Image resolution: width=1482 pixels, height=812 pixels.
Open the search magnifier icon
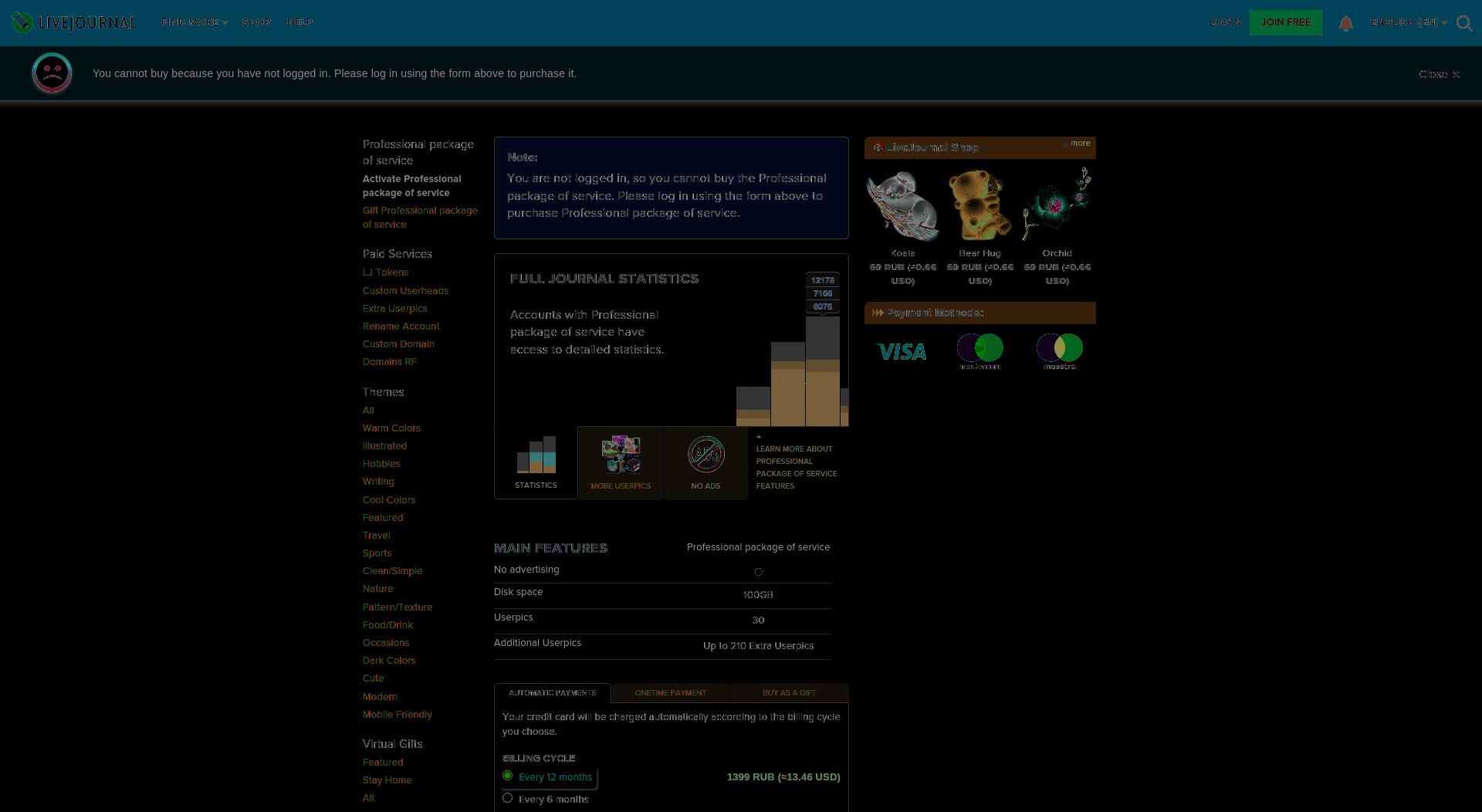tap(1464, 23)
